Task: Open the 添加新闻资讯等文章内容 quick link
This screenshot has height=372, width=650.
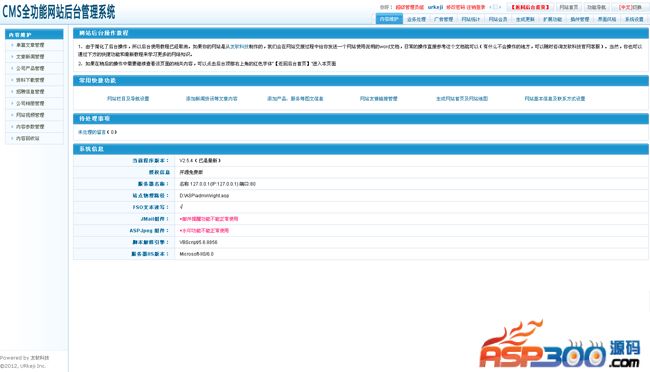Action: pos(211,99)
